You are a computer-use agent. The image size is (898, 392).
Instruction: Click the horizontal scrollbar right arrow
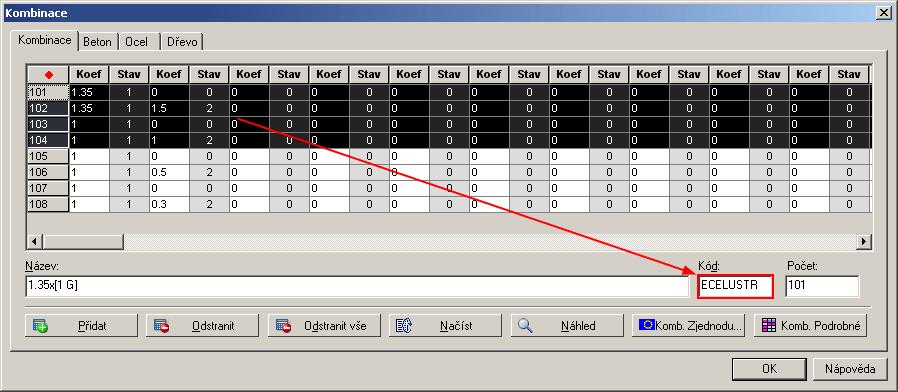point(864,242)
